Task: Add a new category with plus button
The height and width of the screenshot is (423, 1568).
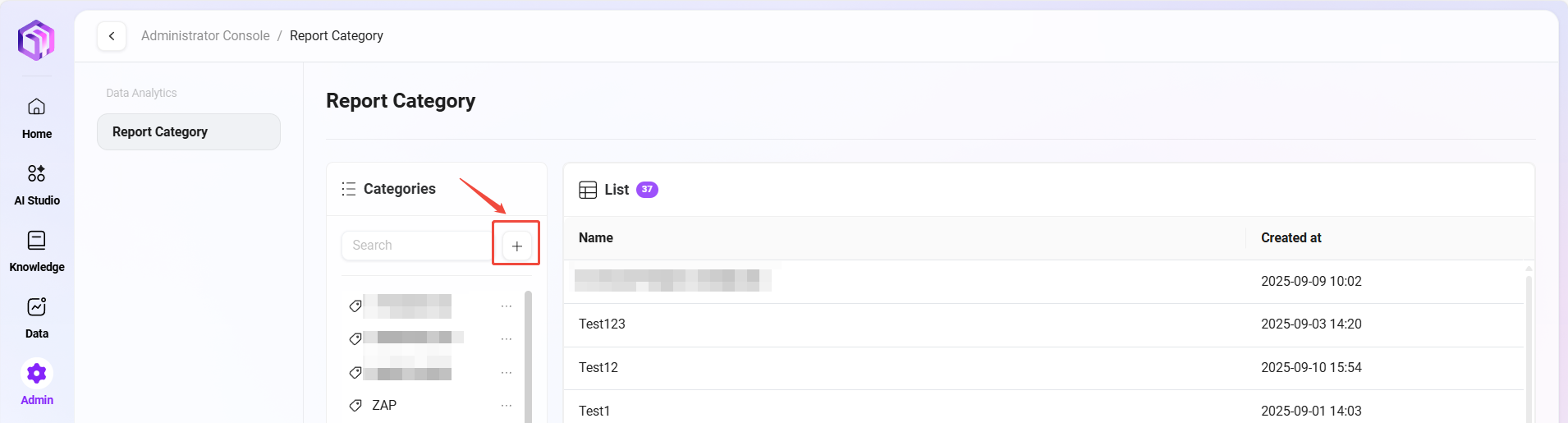Action: 516,246
